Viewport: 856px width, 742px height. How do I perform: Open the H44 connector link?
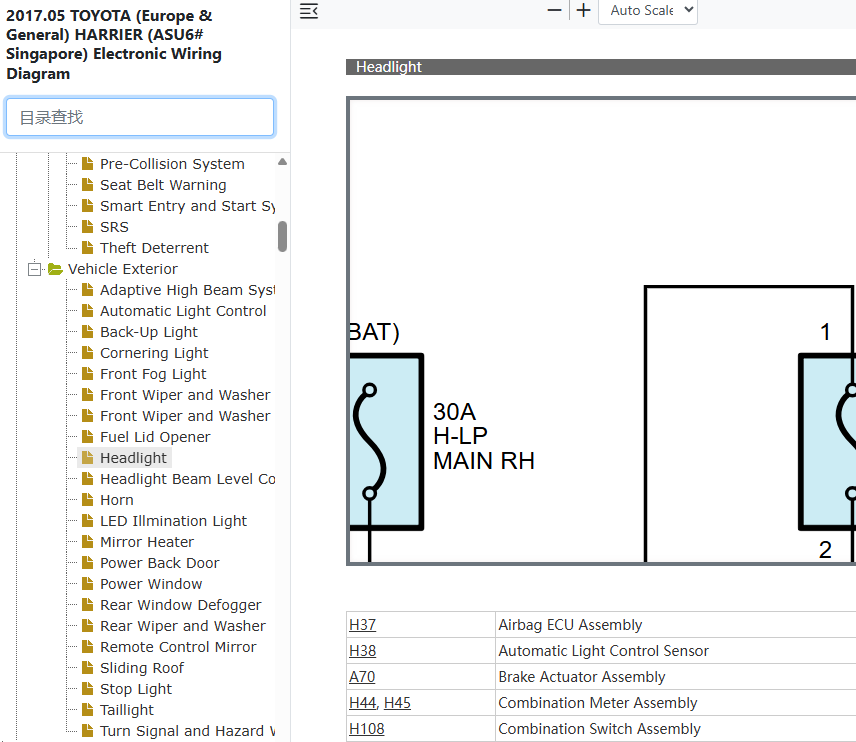point(362,703)
